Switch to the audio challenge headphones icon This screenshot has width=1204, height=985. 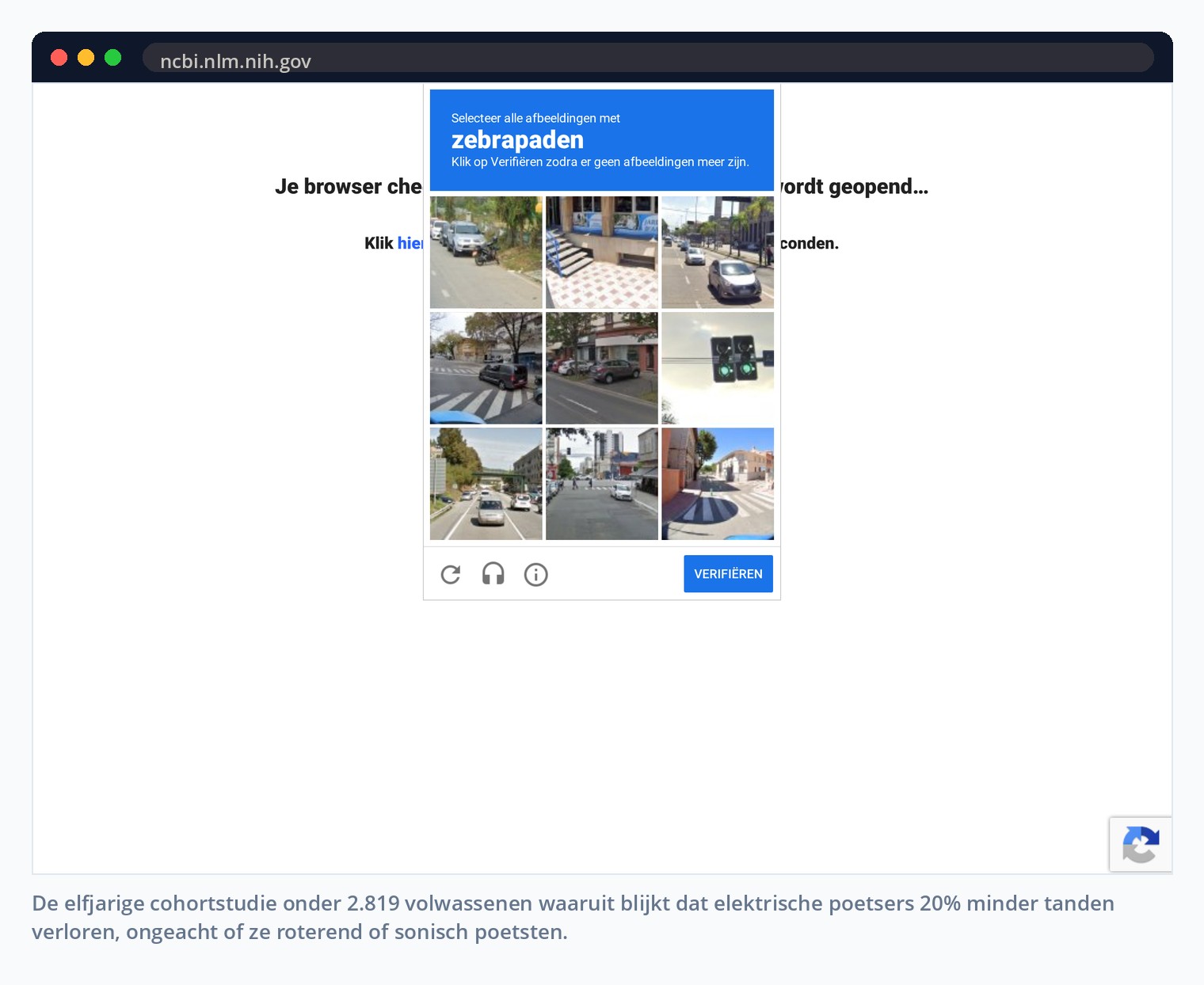click(x=493, y=574)
